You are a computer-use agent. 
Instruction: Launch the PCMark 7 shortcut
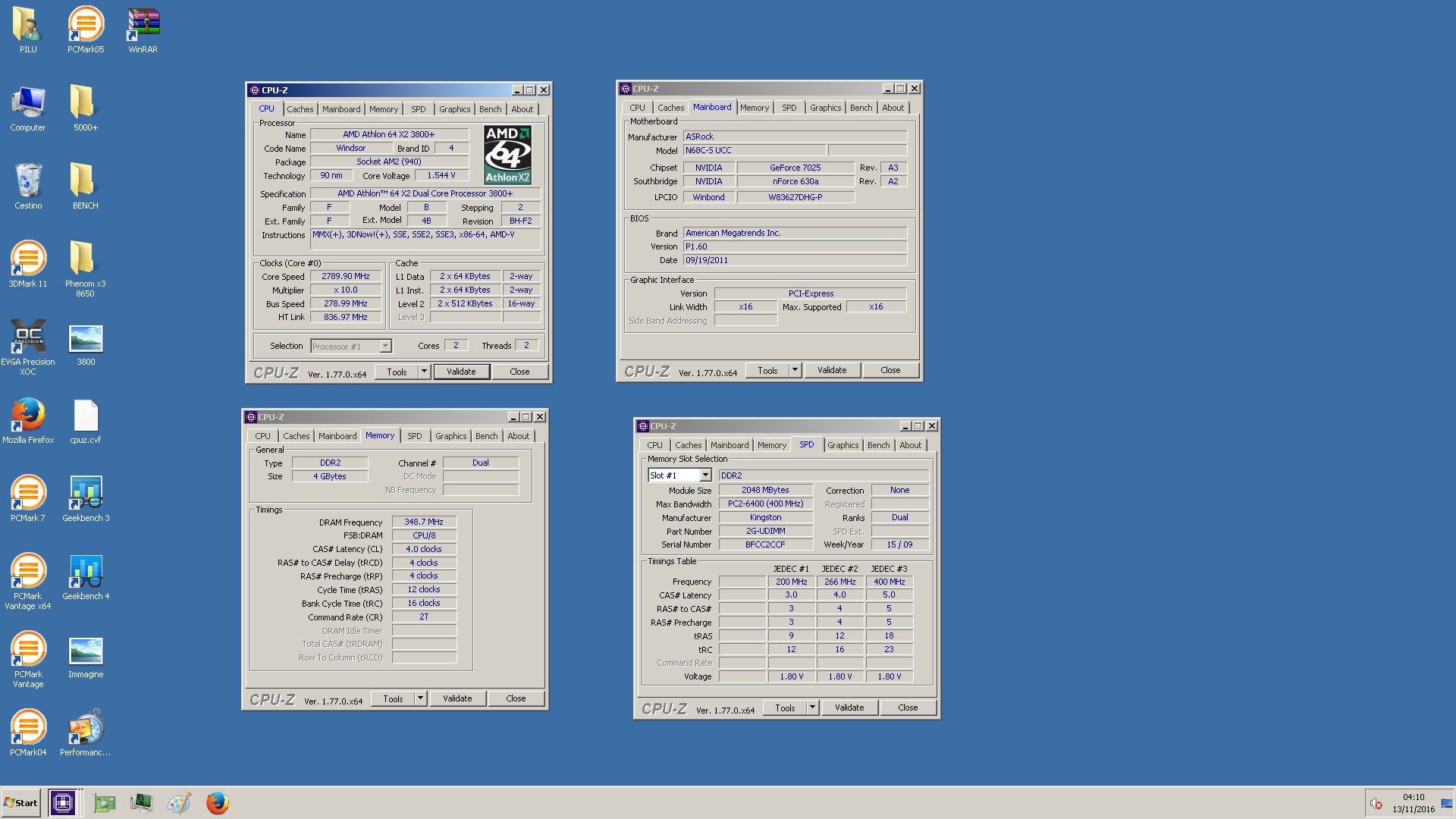(x=28, y=499)
